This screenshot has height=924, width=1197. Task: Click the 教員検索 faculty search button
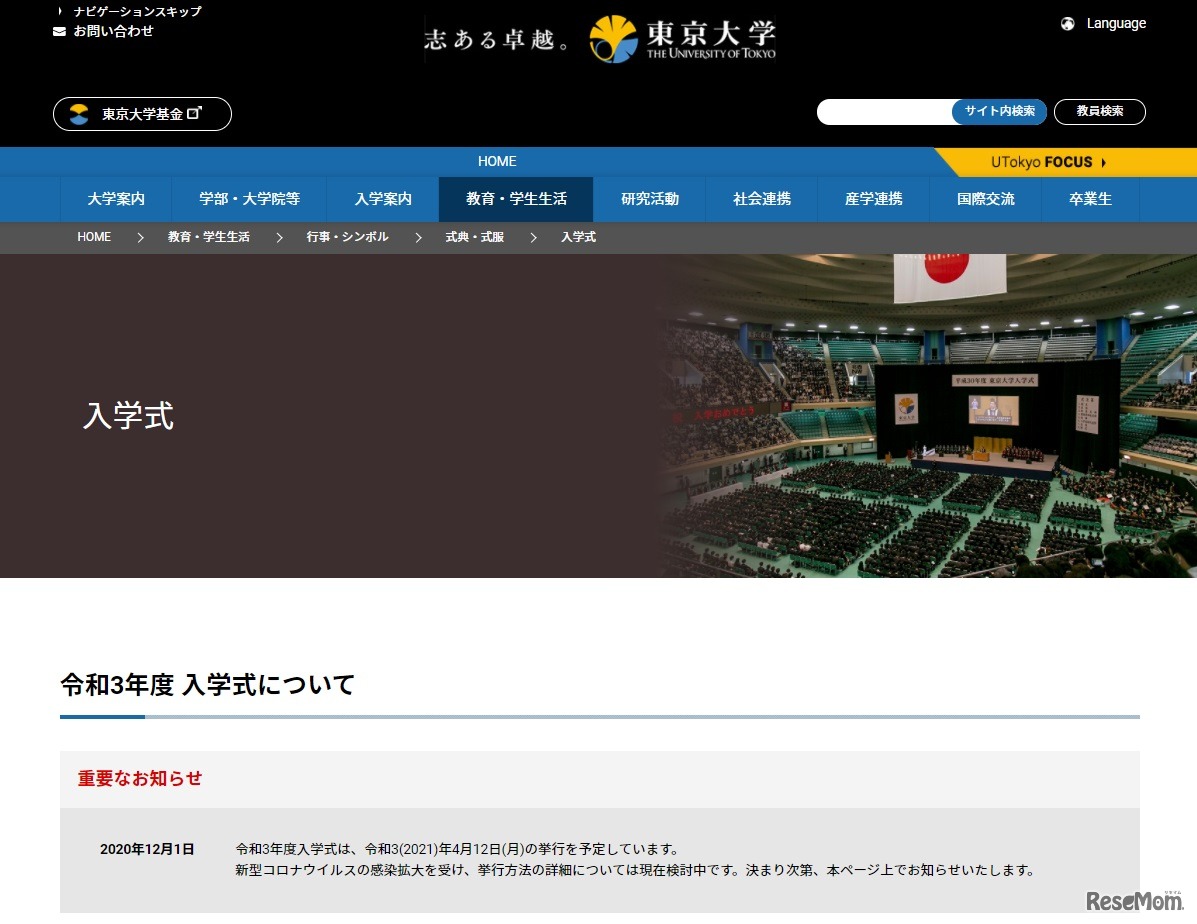point(1099,111)
